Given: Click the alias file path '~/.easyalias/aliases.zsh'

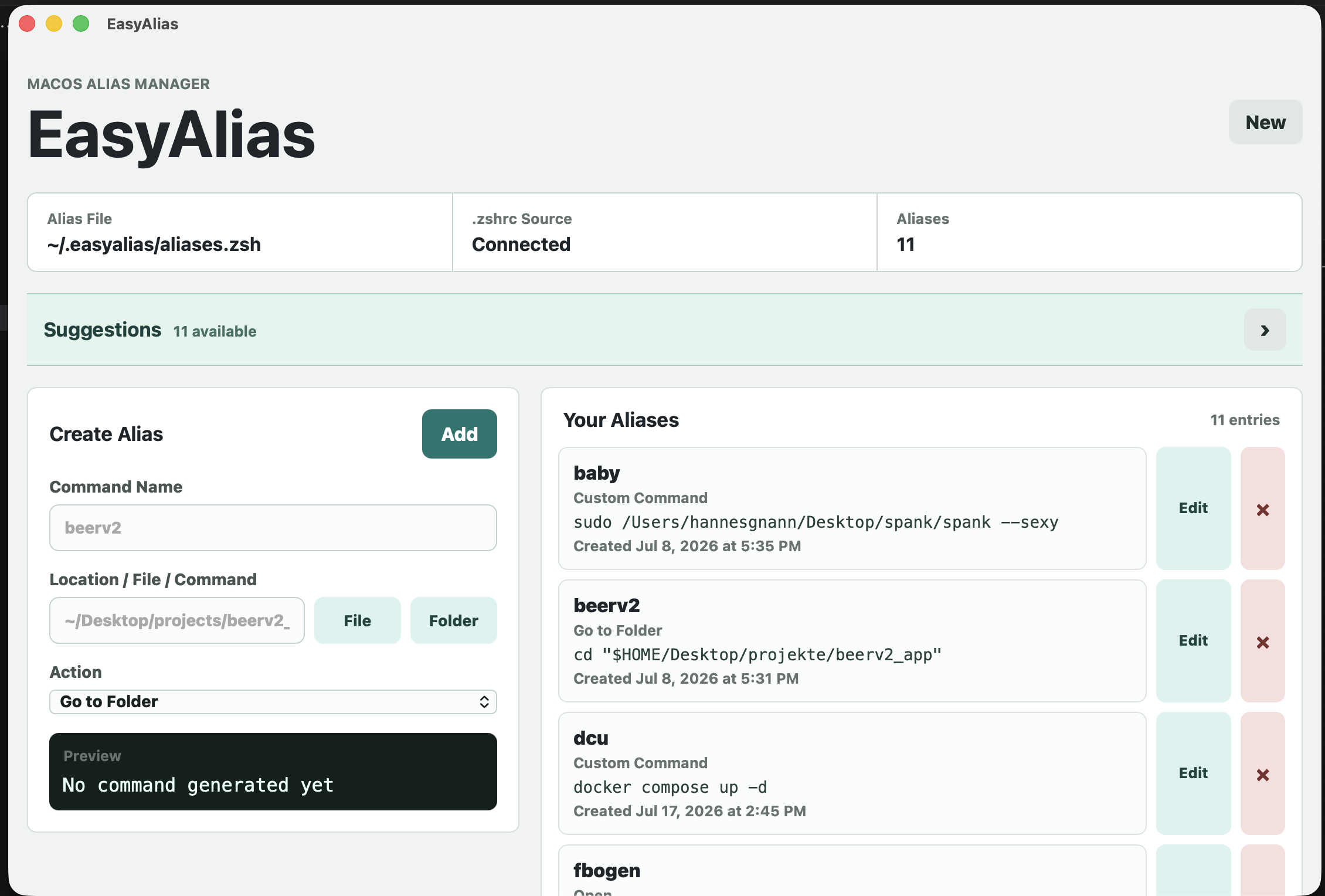Looking at the screenshot, I should tap(154, 245).
